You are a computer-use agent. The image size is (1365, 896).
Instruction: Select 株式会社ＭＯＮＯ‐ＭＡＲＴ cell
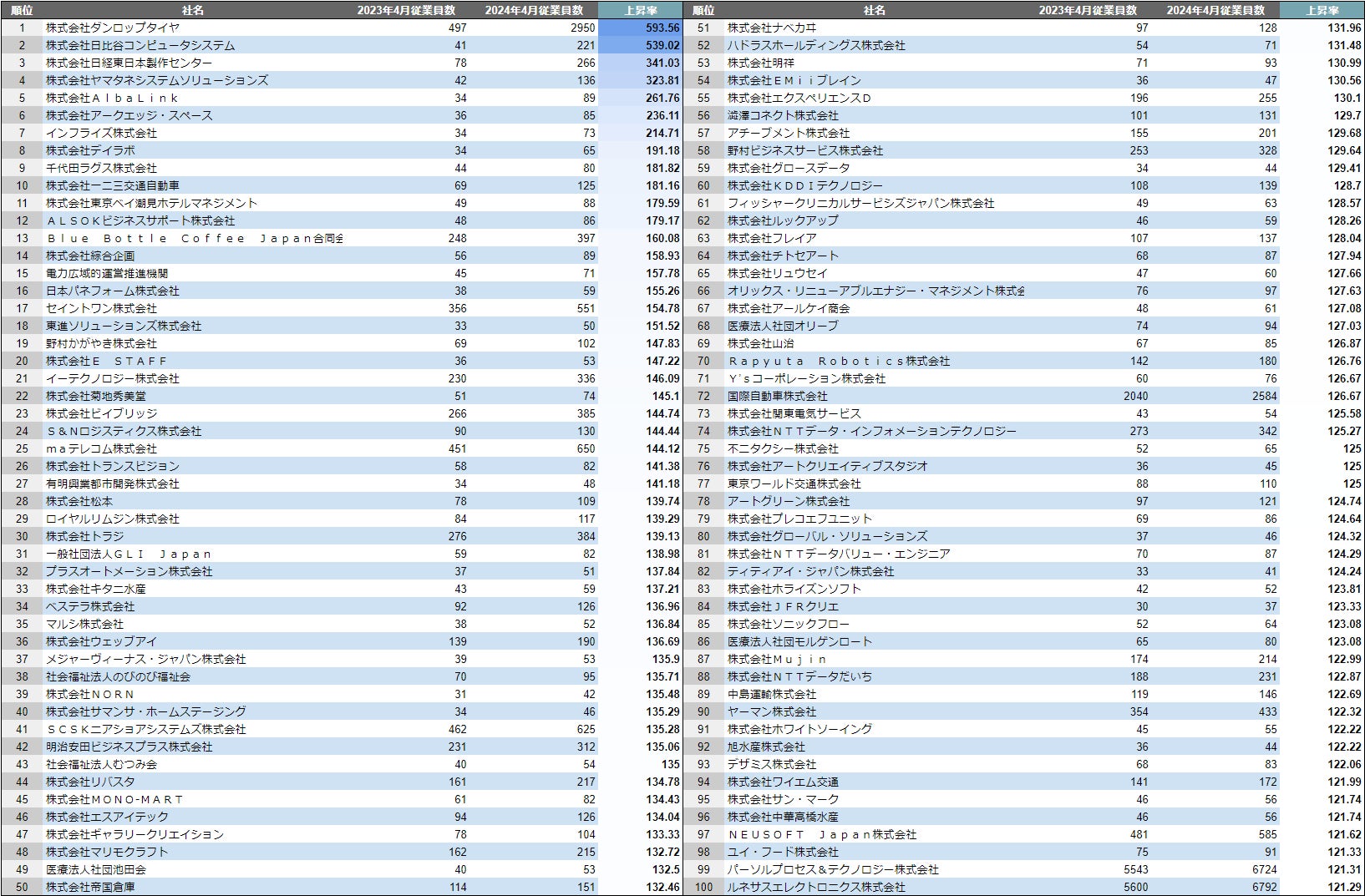114,799
